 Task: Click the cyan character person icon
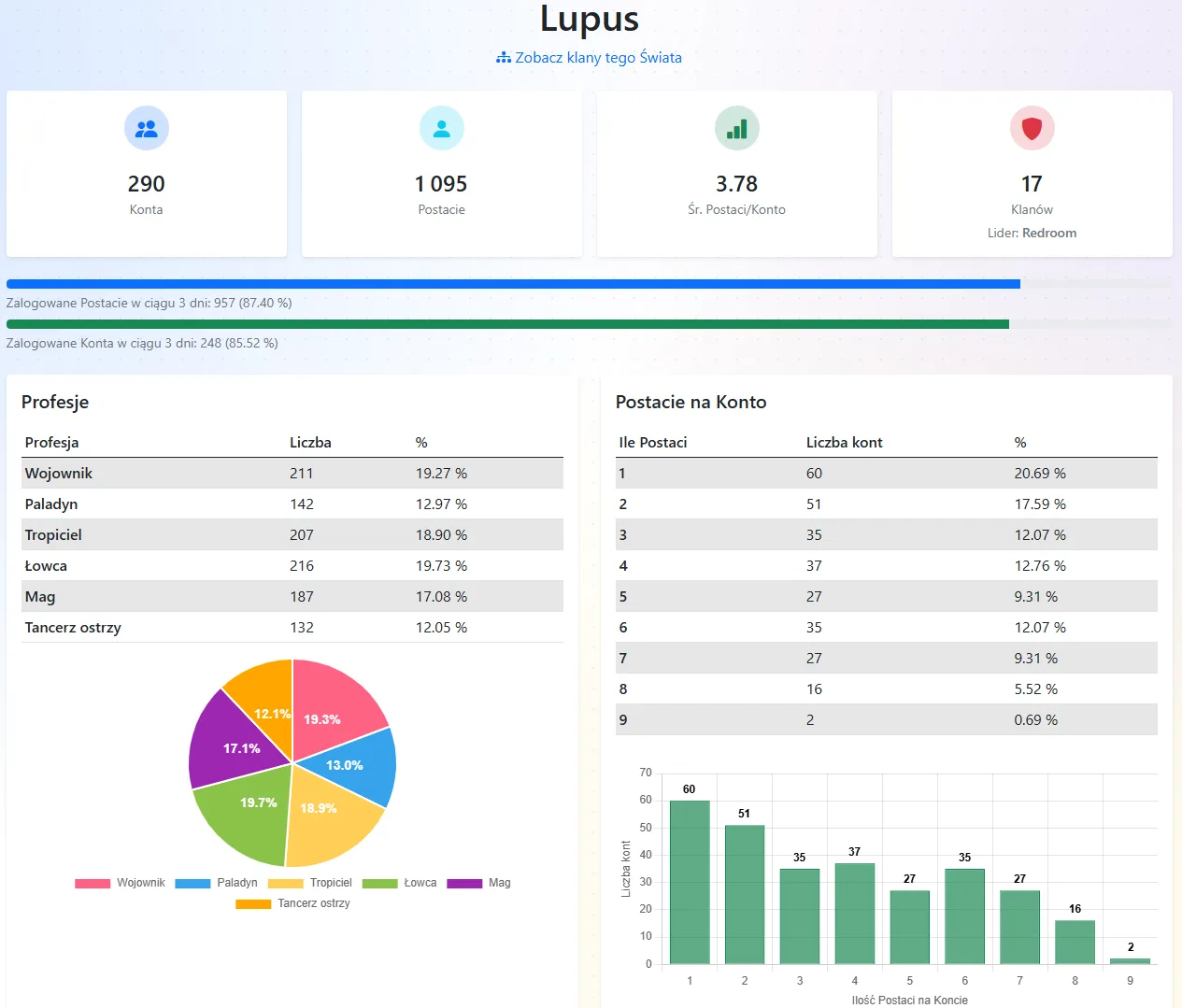tap(442, 128)
